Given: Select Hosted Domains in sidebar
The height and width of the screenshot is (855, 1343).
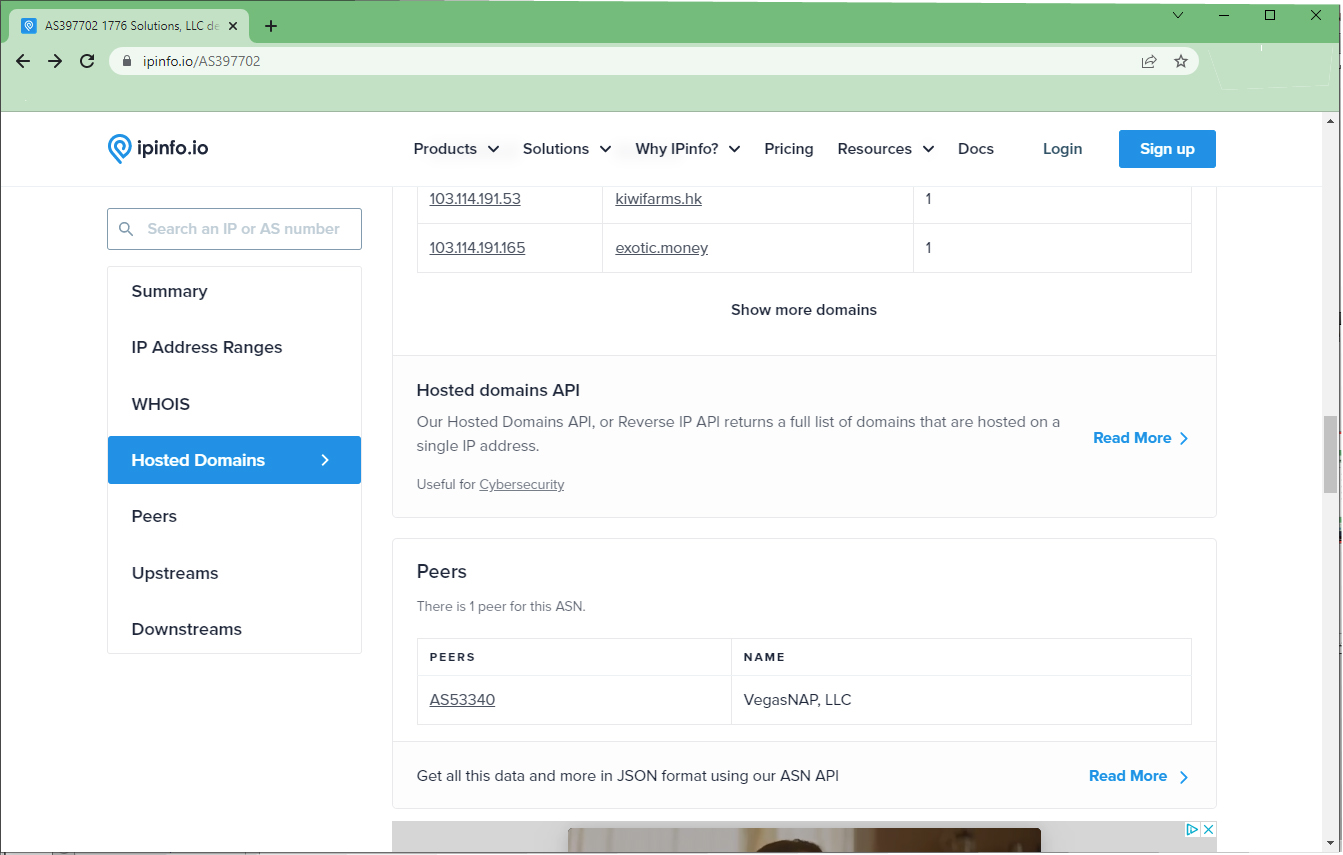Looking at the screenshot, I should [234, 460].
